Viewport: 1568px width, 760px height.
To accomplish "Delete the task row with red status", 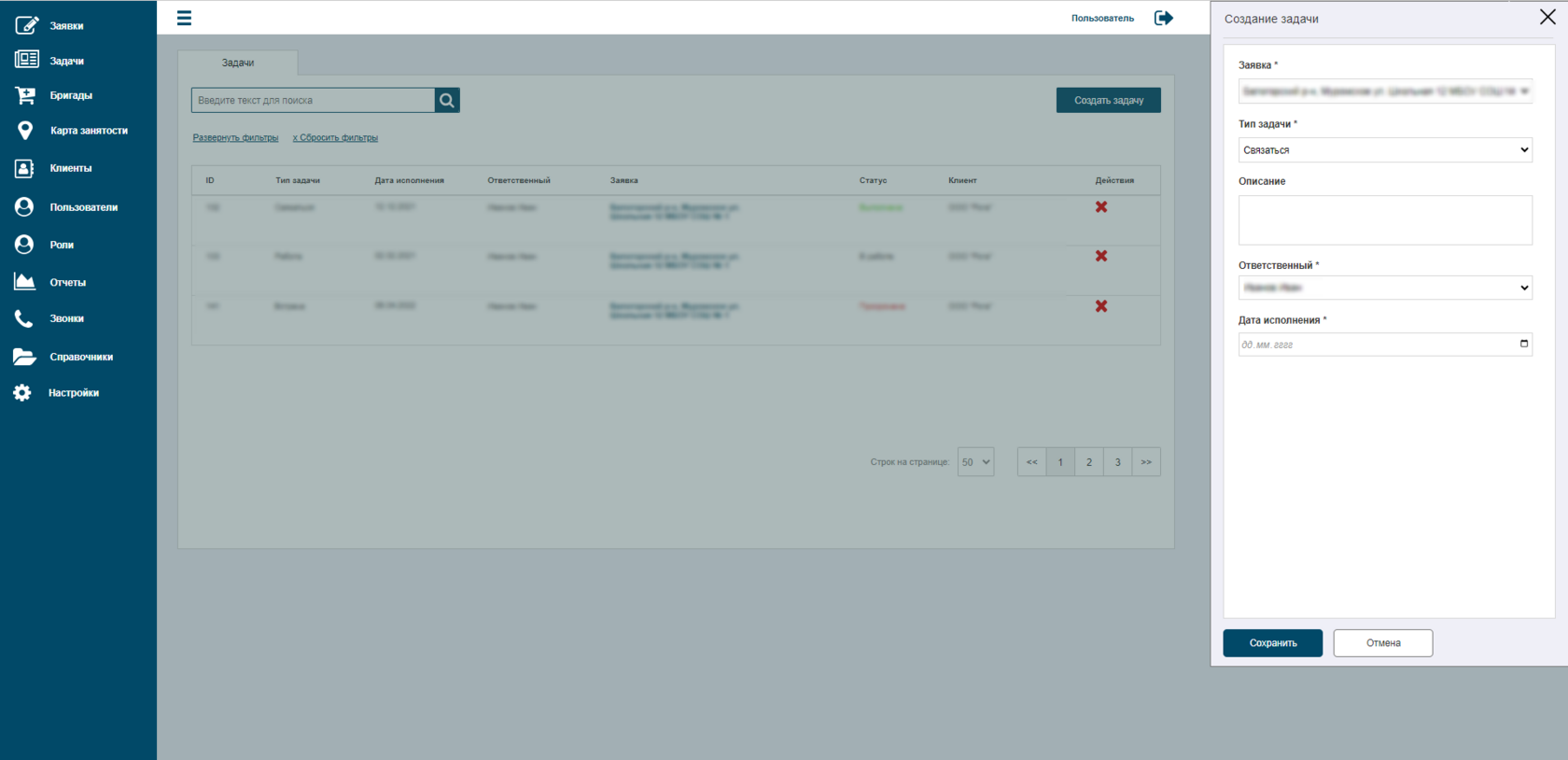I will click(1101, 306).
